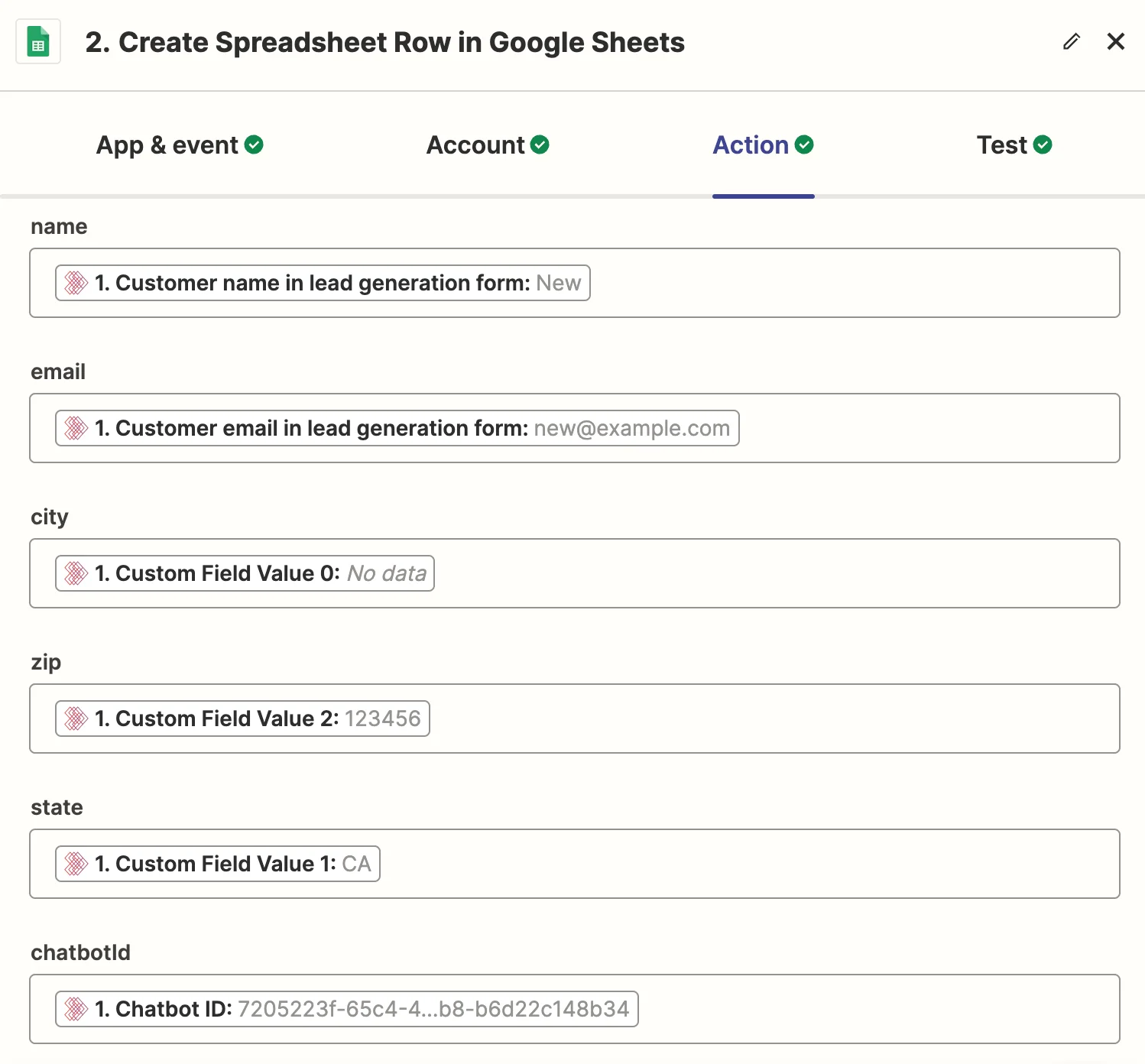Close the Create Spreadsheet Row editor

1116,42
